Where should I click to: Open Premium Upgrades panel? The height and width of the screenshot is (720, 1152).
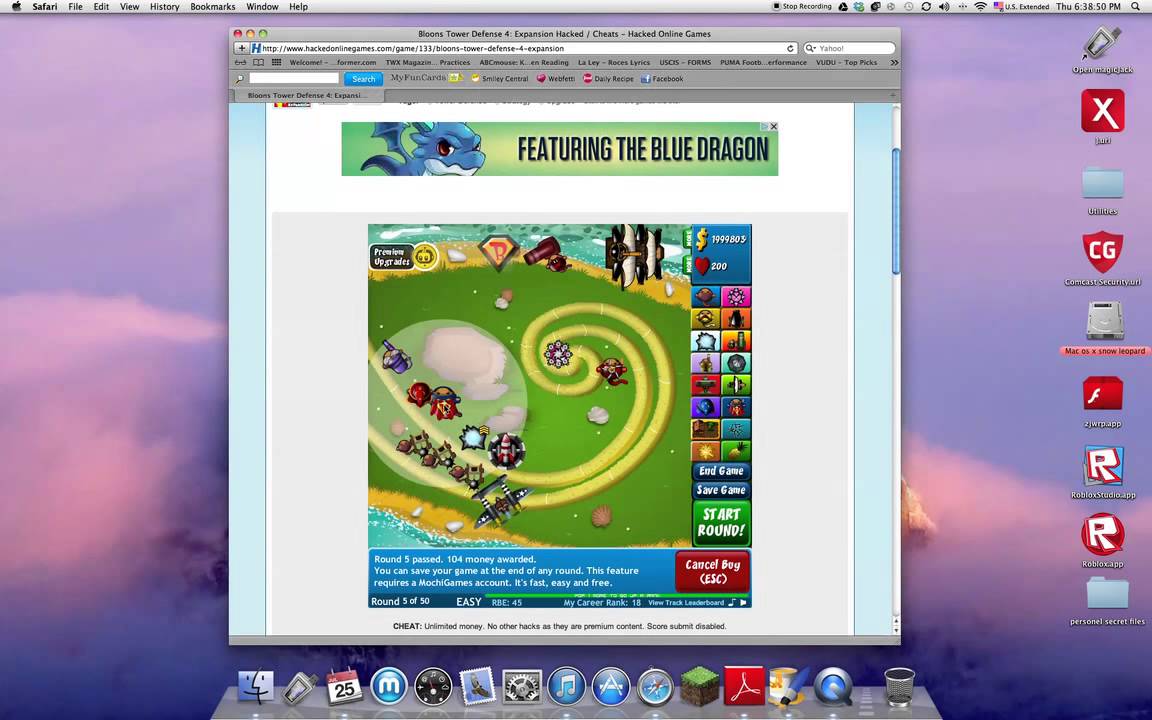403,256
